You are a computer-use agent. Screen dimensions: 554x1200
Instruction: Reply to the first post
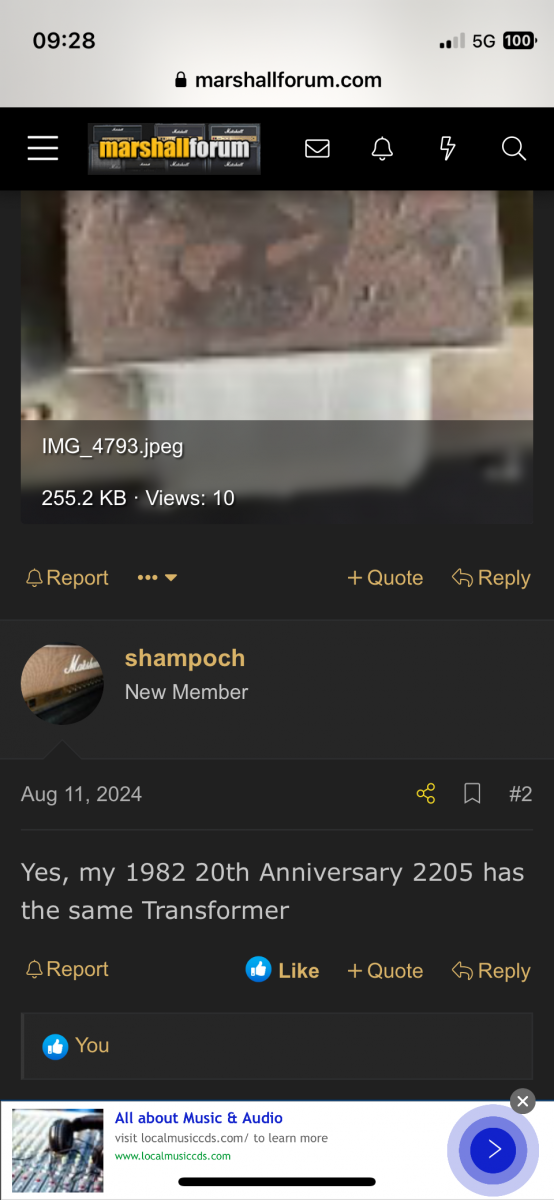tap(491, 578)
